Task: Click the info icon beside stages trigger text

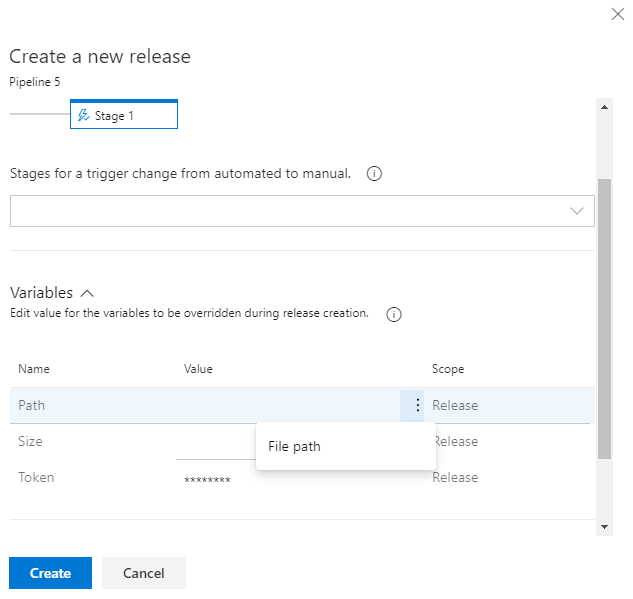Action: pyautogui.click(x=374, y=174)
